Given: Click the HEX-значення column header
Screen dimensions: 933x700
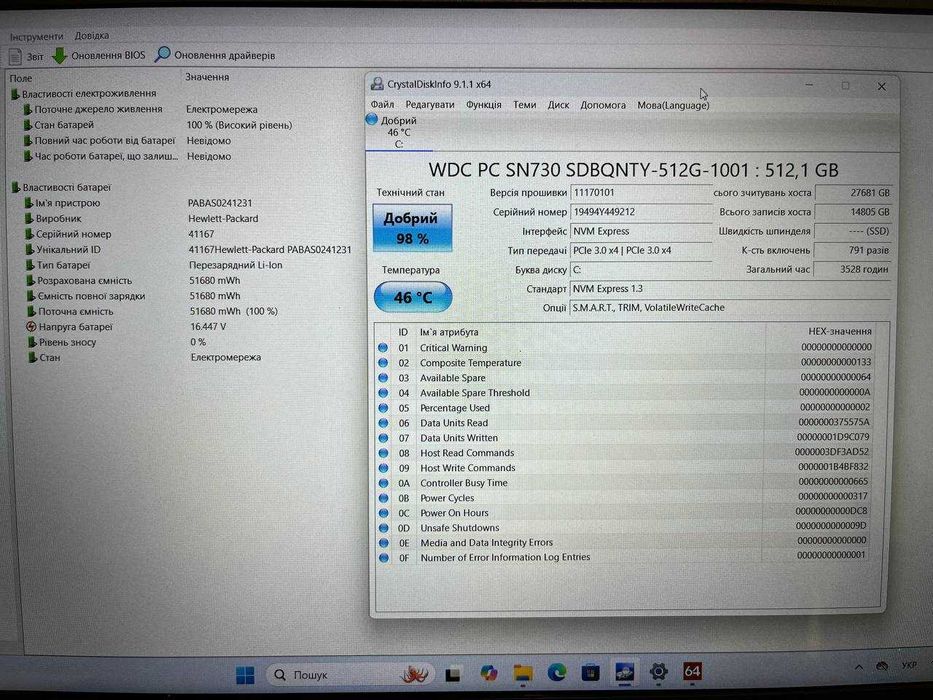Looking at the screenshot, I should click(x=840, y=332).
